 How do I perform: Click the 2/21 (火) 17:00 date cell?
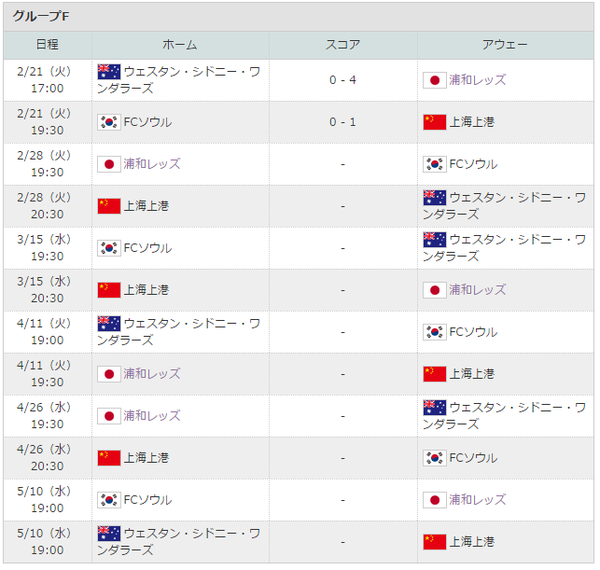[47, 80]
